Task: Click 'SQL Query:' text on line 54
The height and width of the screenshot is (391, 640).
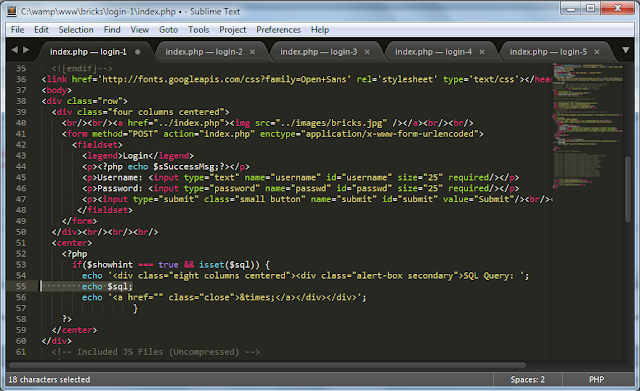Action: (489, 275)
